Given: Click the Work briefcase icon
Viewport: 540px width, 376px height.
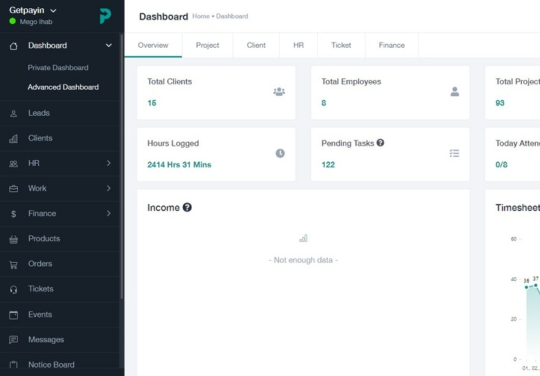Looking at the screenshot, I should (x=13, y=189).
